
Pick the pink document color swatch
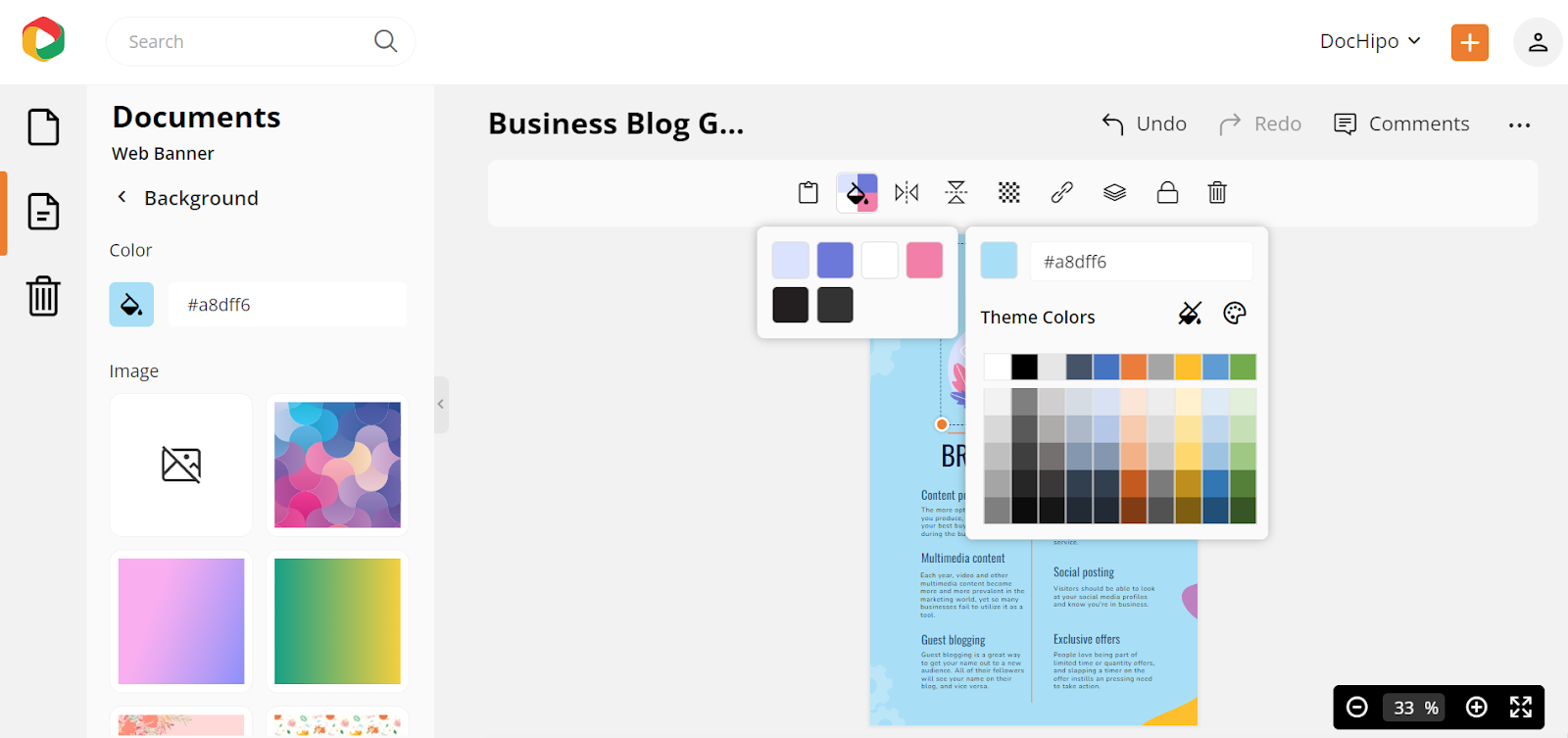point(924,261)
